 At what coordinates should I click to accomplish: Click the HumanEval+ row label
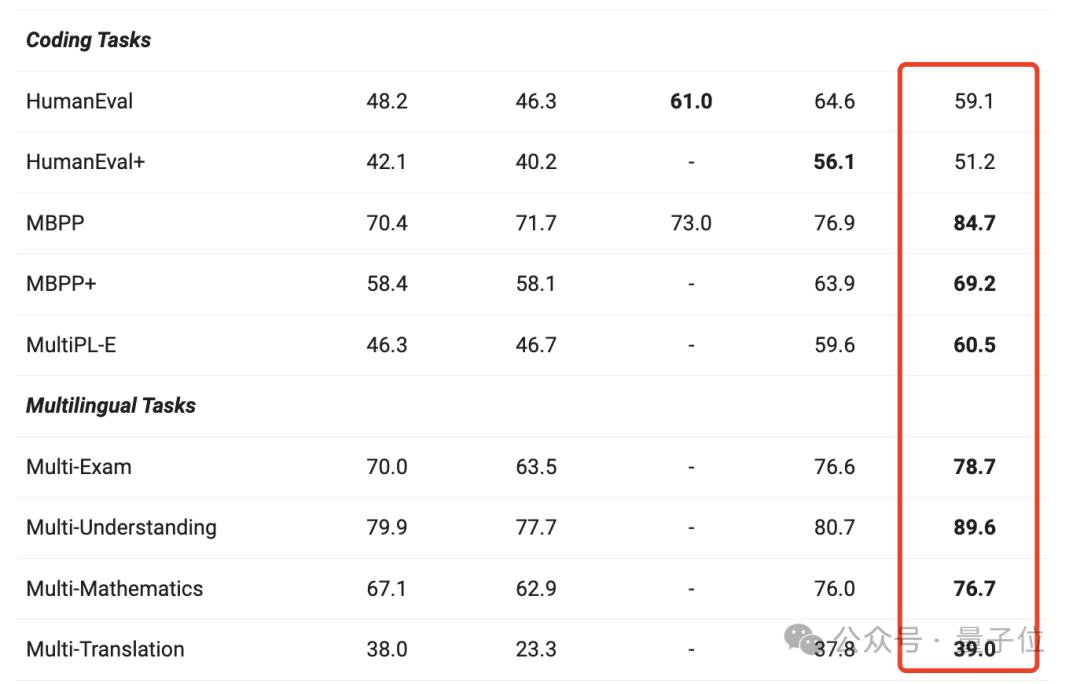point(85,162)
